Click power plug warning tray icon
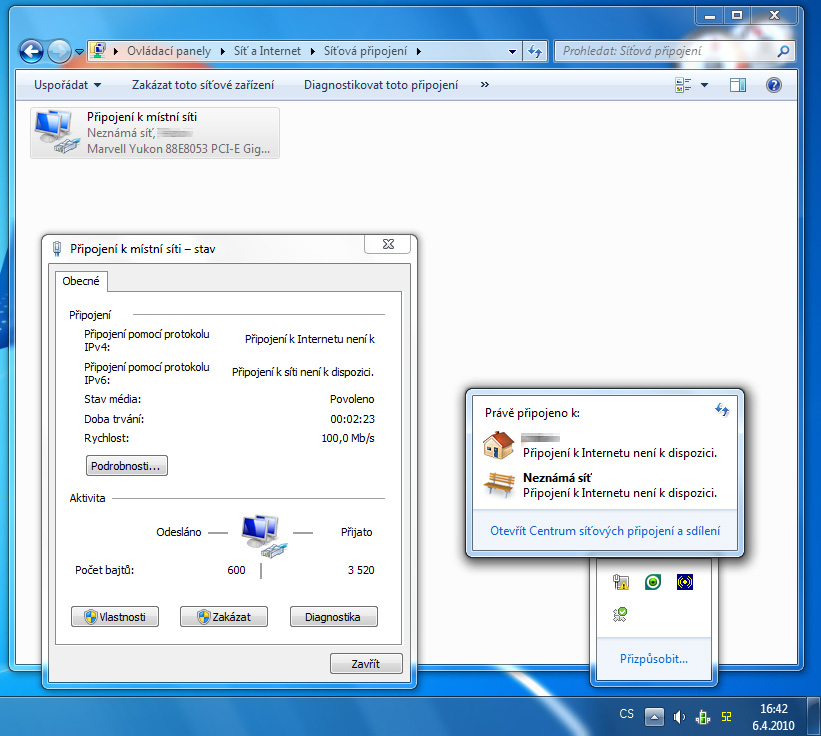This screenshot has height=736, width=821. point(620,582)
